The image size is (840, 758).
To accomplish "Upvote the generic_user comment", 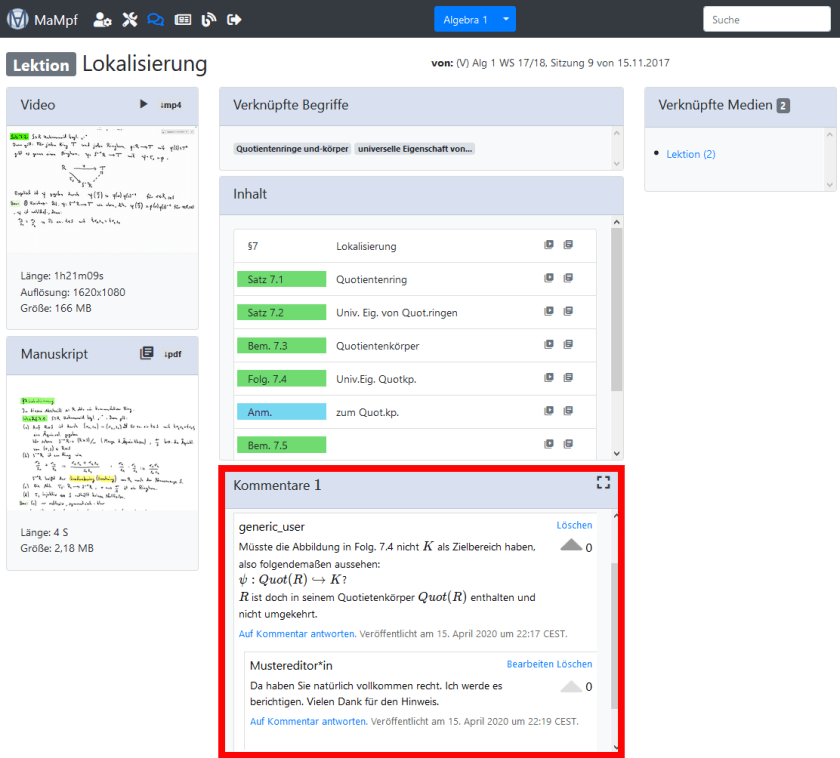I will [570, 546].
